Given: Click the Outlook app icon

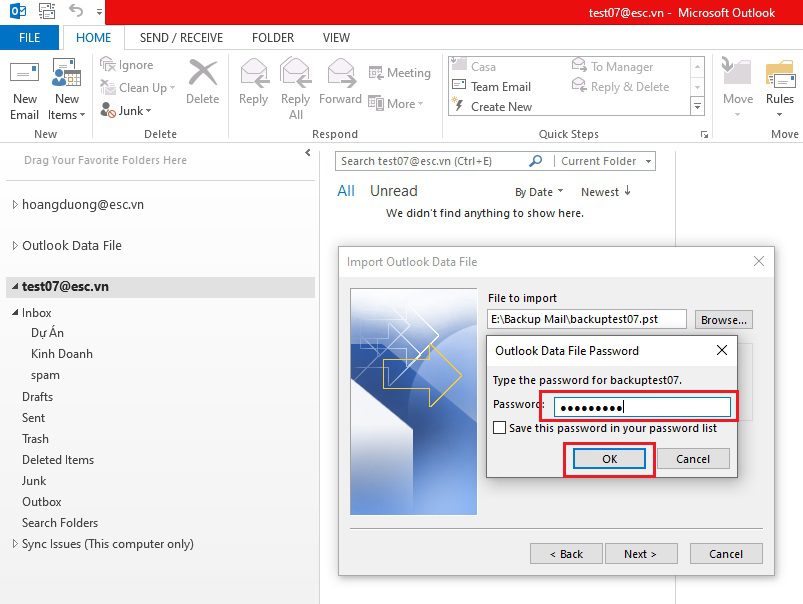Looking at the screenshot, I should [x=18, y=11].
